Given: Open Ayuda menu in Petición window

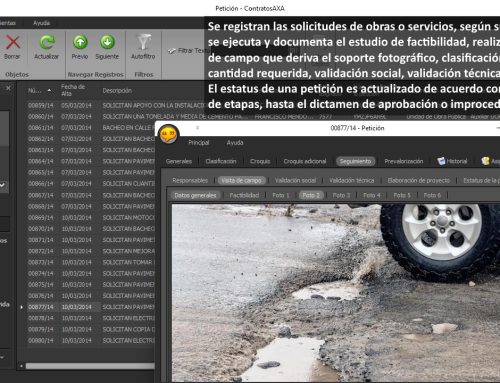Looking at the screenshot, I should [235, 143].
